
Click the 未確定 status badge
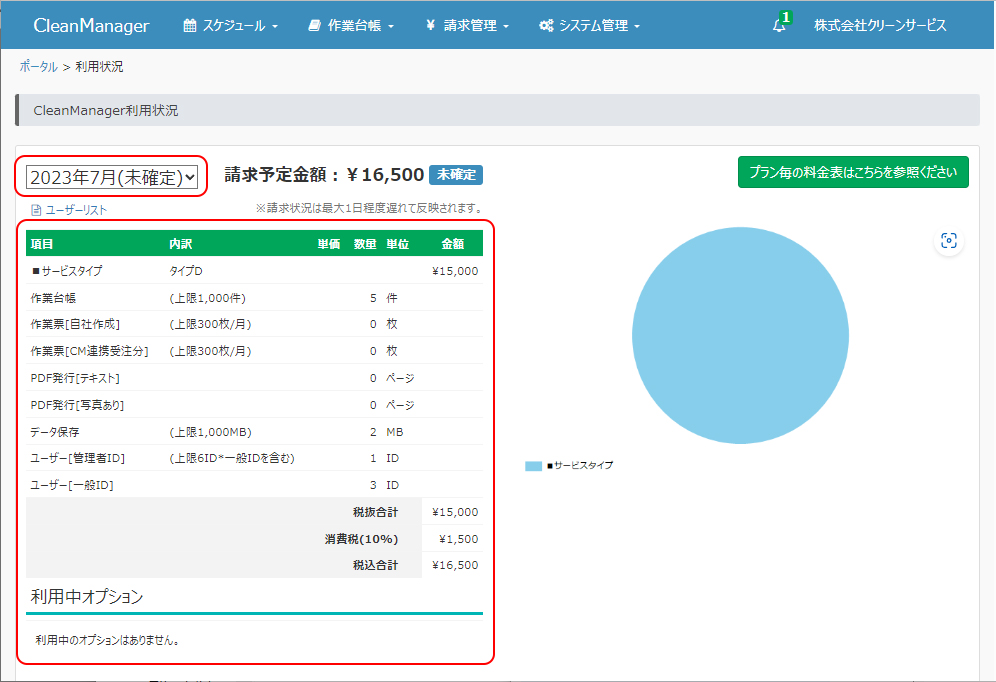coord(456,175)
